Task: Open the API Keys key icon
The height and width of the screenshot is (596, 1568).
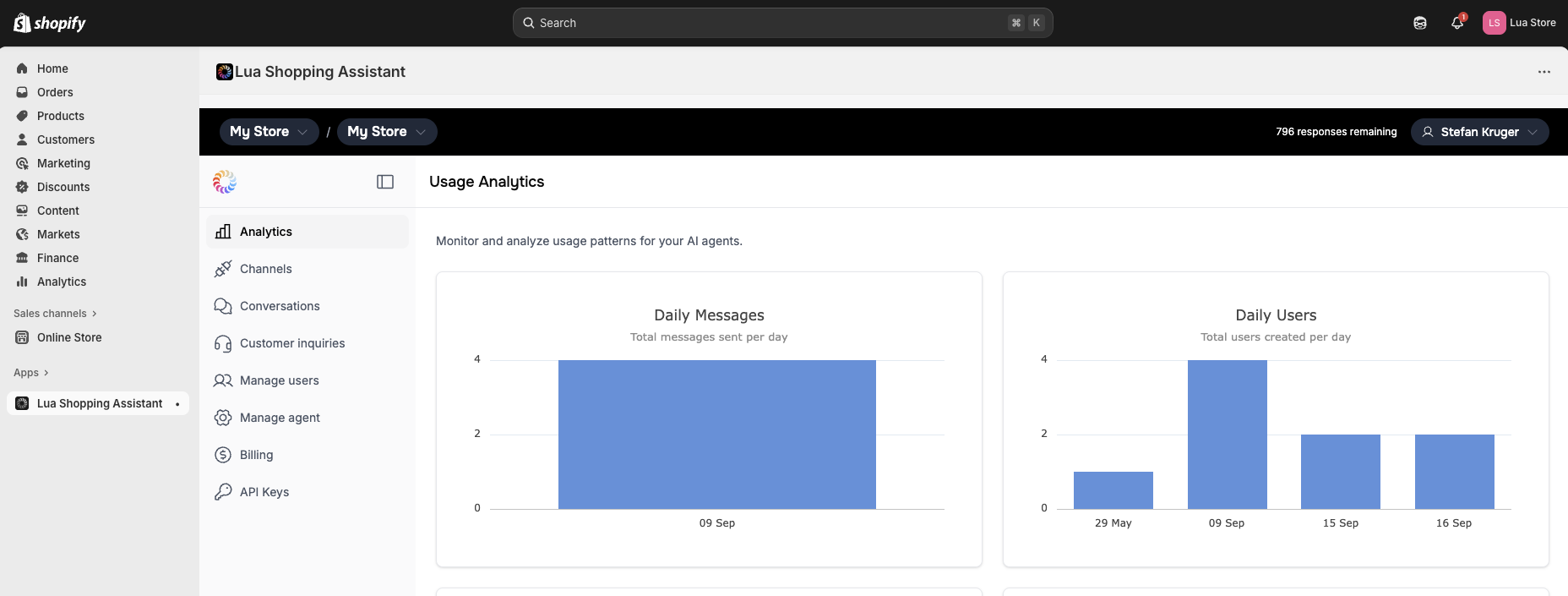Action: coord(223,491)
